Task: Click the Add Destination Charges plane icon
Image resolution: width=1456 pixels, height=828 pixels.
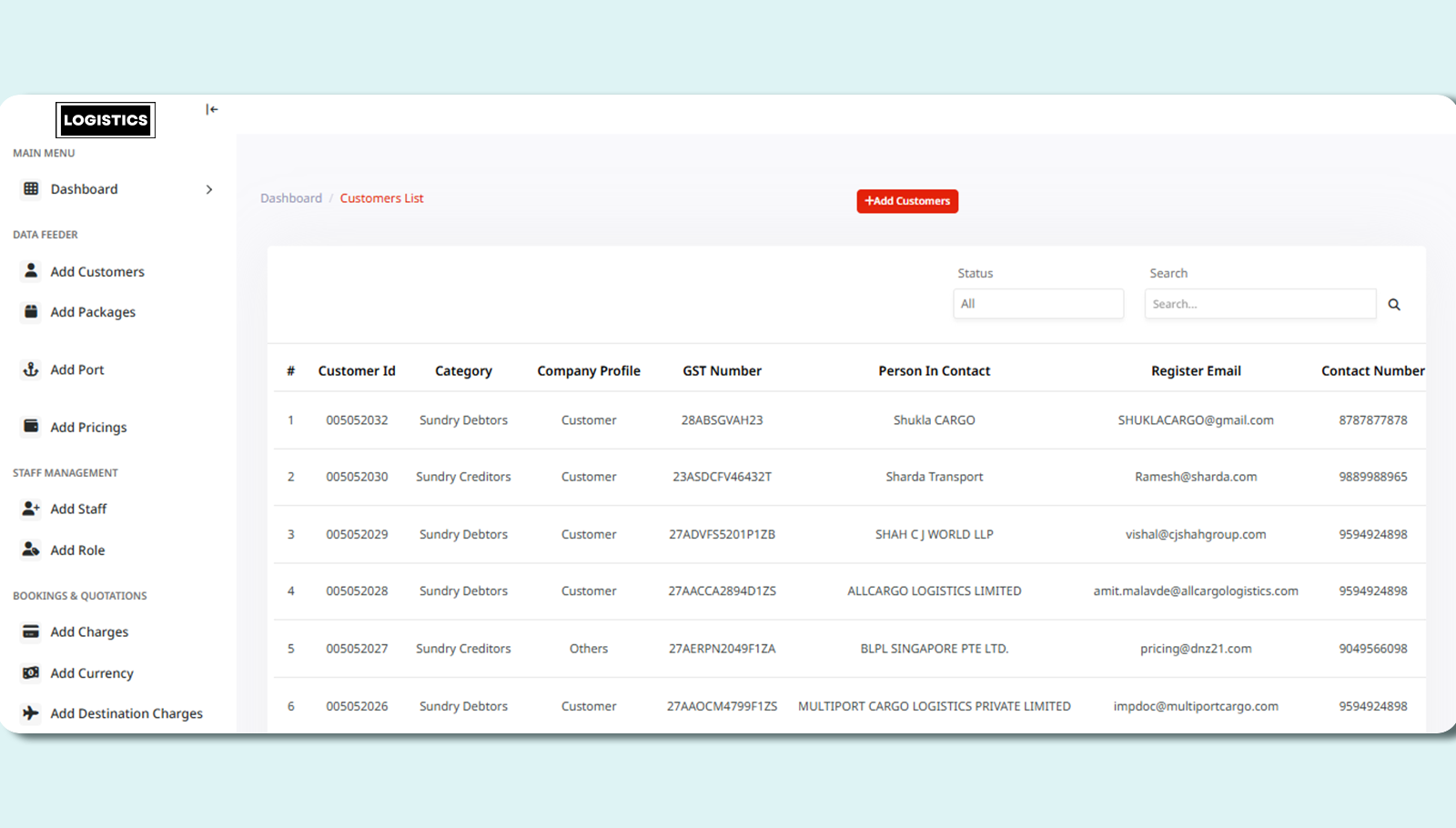Action: pos(31,712)
